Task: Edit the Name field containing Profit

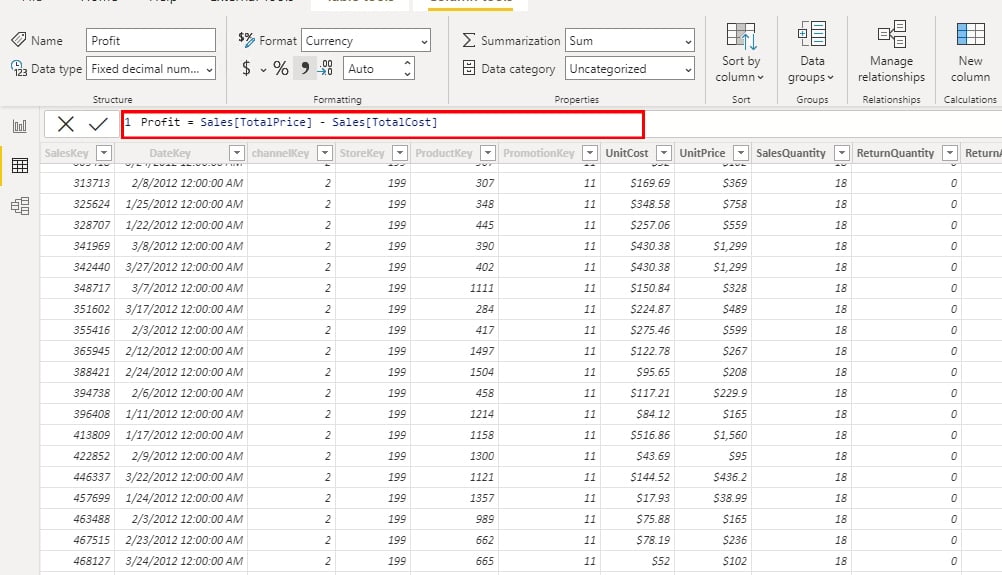Action: click(151, 40)
